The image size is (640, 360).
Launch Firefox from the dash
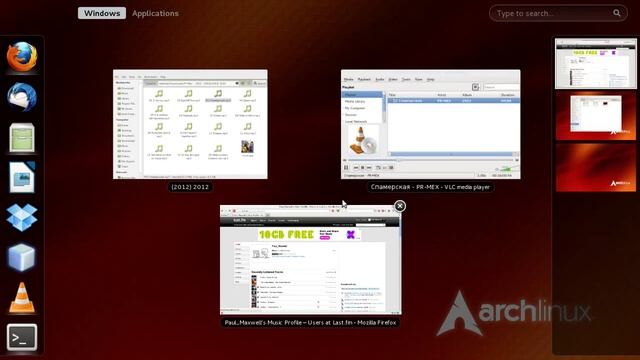click(x=22, y=57)
